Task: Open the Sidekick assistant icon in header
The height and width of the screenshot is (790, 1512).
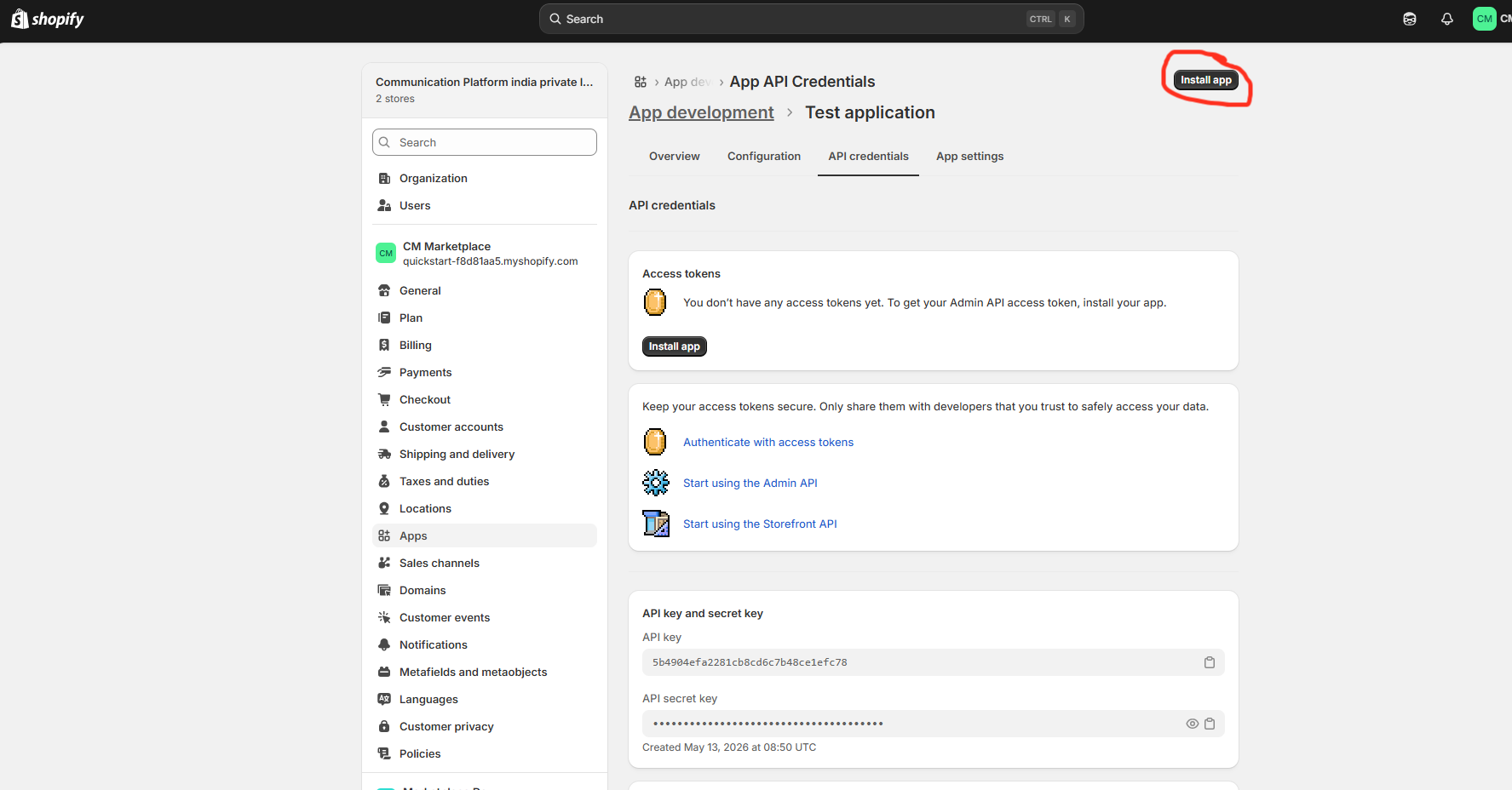Action: [x=1410, y=19]
